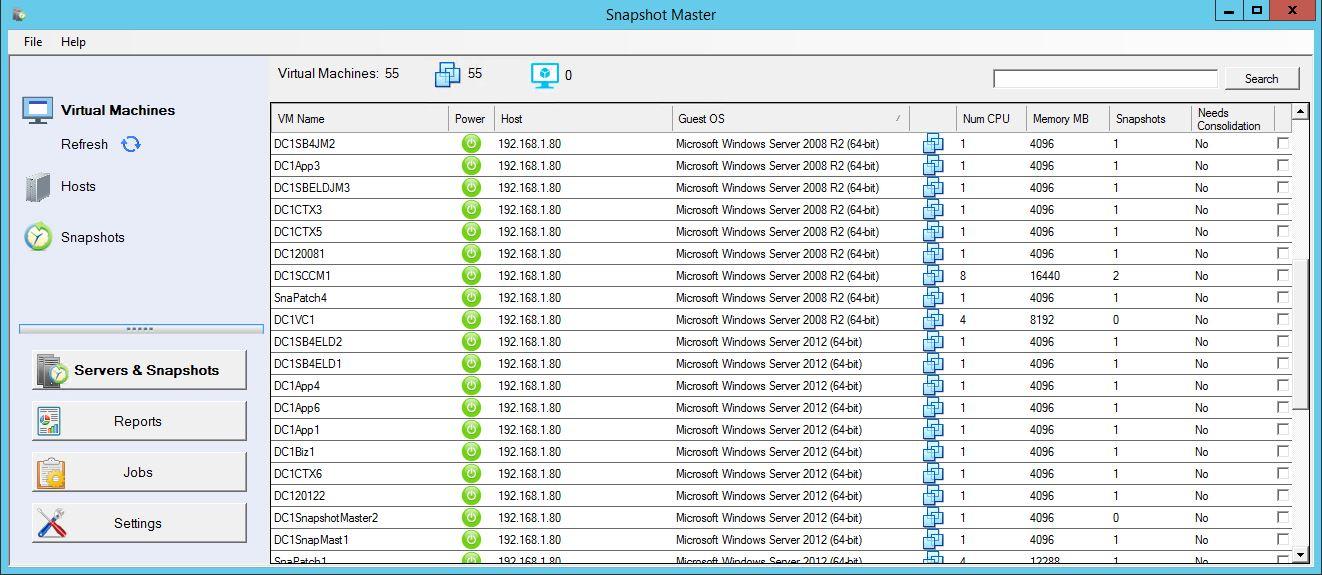
Task: Open the Jobs section
Action: pos(139,472)
